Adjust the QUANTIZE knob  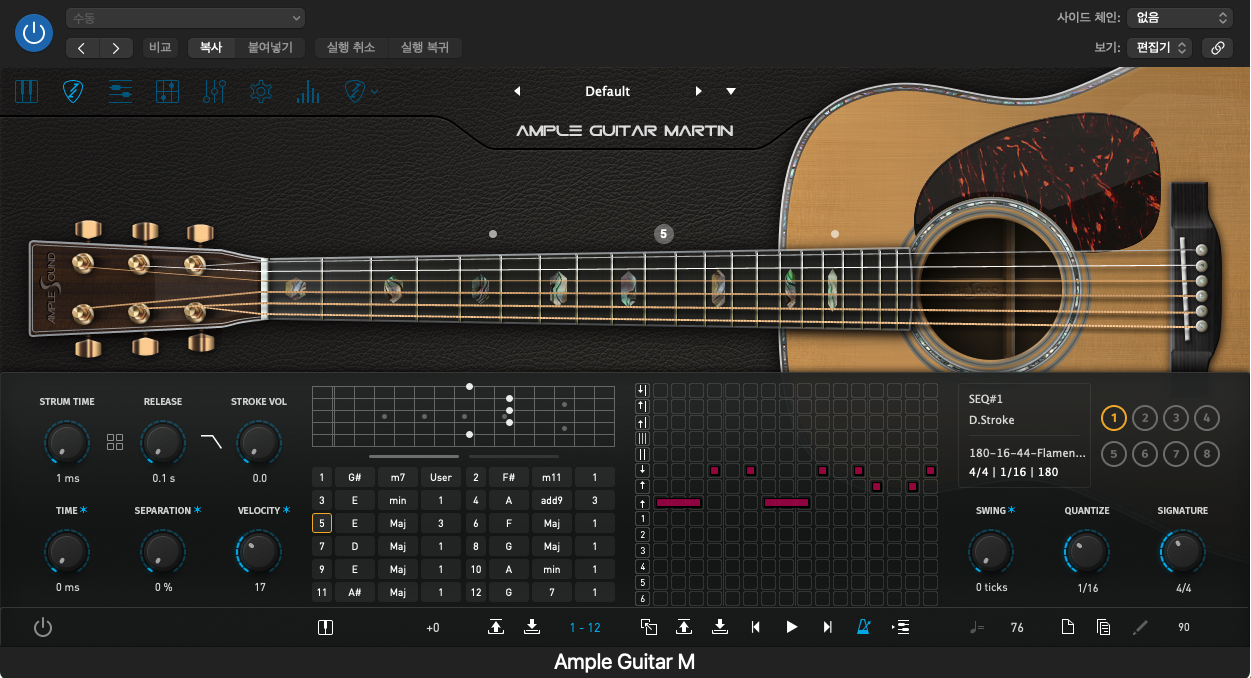click(x=1087, y=551)
